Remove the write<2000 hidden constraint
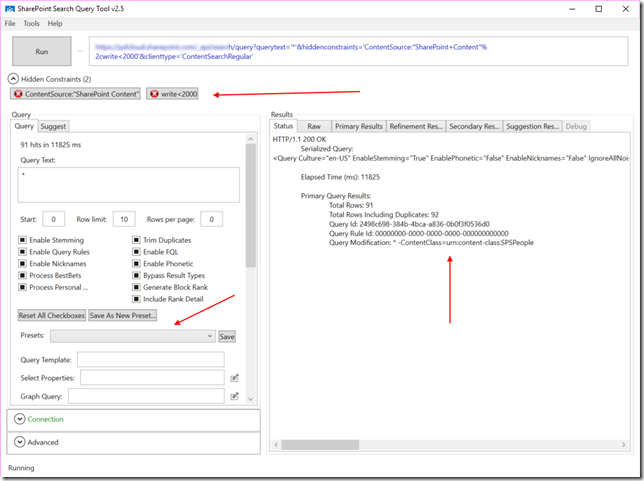The image size is (644, 481). point(154,94)
